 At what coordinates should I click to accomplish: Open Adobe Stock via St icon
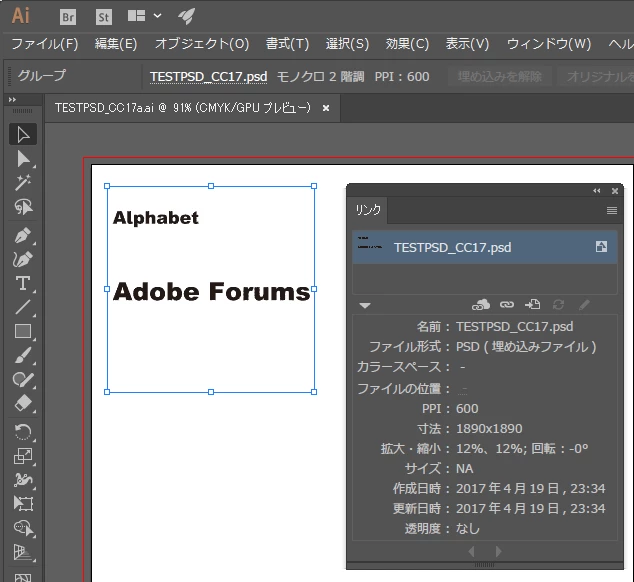pyautogui.click(x=104, y=17)
